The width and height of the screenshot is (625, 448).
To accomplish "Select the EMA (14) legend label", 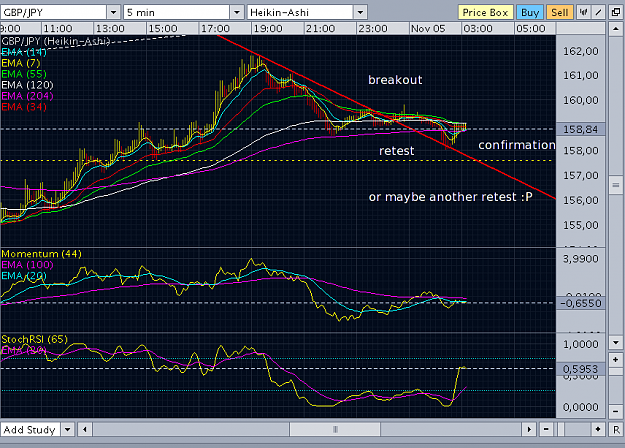I will pos(24,52).
